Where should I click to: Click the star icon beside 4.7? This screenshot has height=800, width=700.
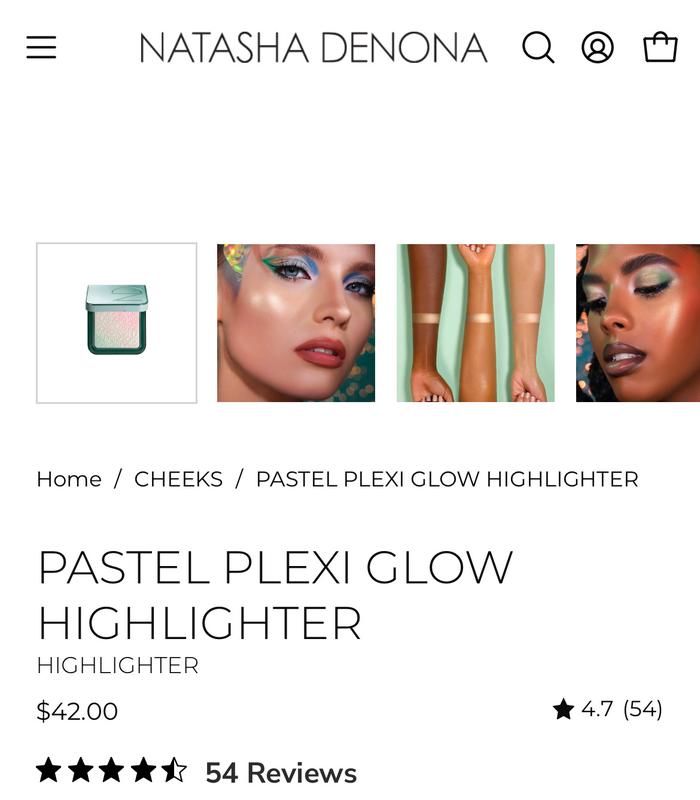[x=563, y=709]
